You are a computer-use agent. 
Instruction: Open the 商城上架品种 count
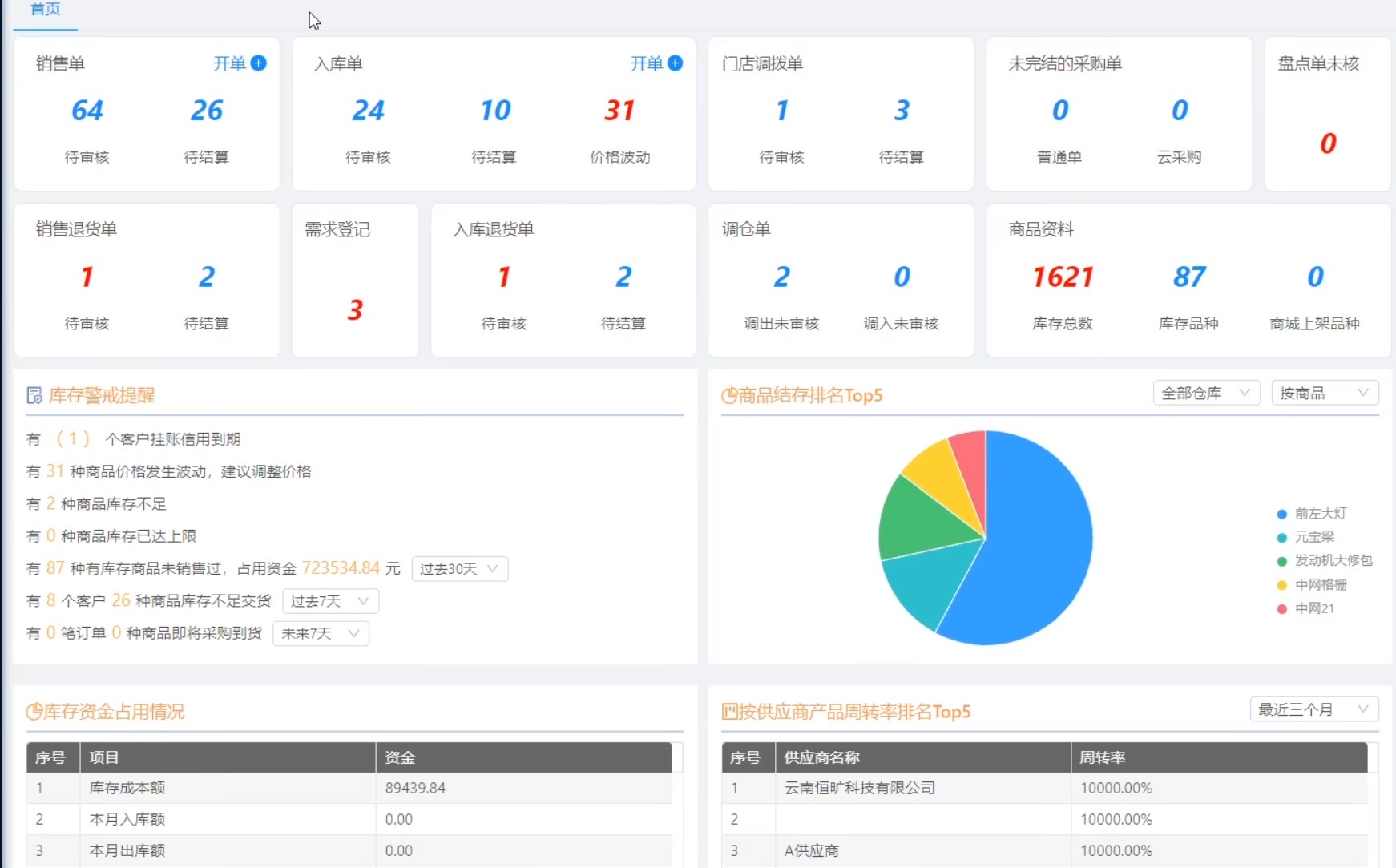(x=1315, y=277)
